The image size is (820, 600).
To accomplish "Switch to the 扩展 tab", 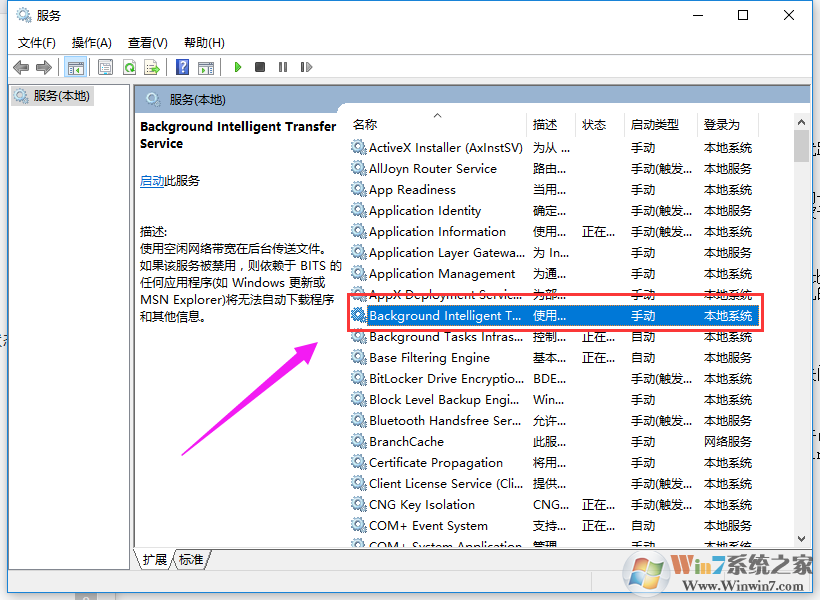I will point(155,560).
